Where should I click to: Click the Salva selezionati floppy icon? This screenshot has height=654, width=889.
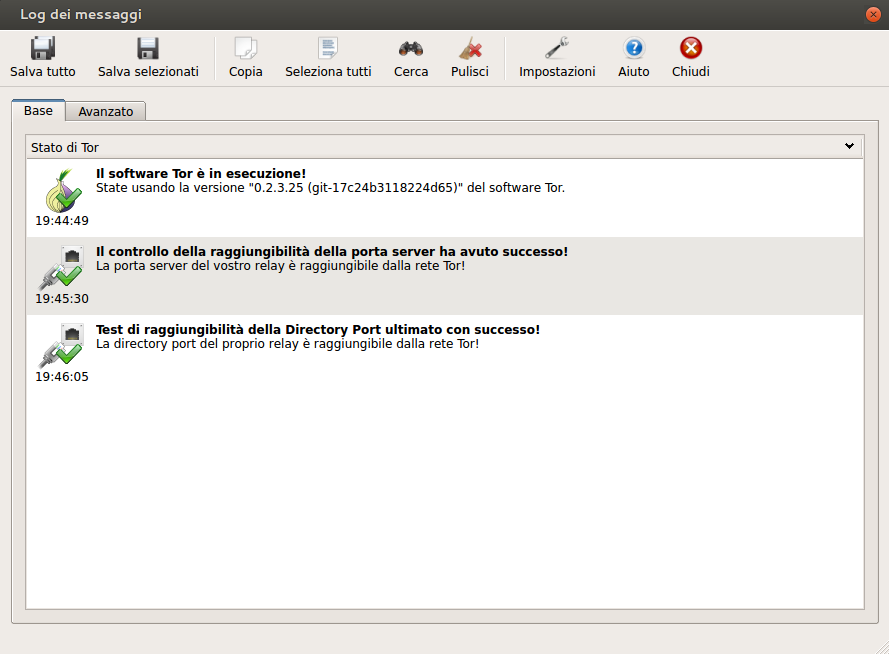click(148, 48)
